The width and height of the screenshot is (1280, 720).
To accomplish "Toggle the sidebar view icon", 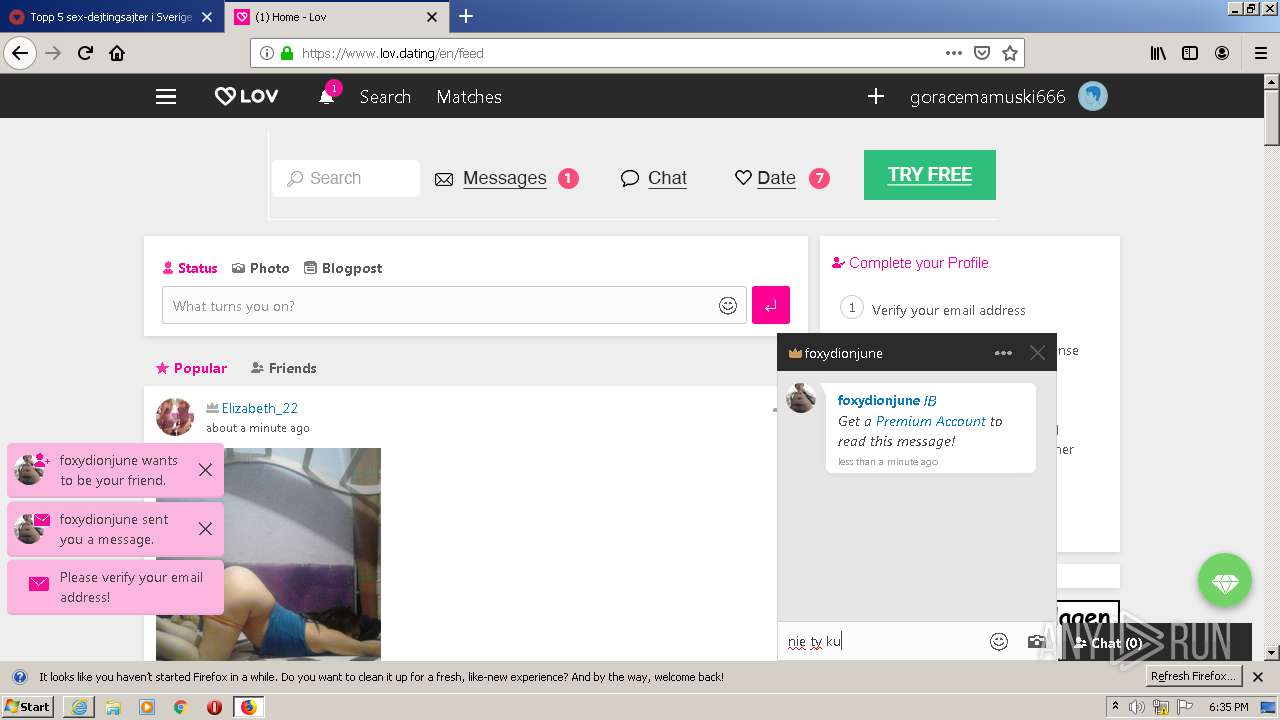I will 1190,53.
